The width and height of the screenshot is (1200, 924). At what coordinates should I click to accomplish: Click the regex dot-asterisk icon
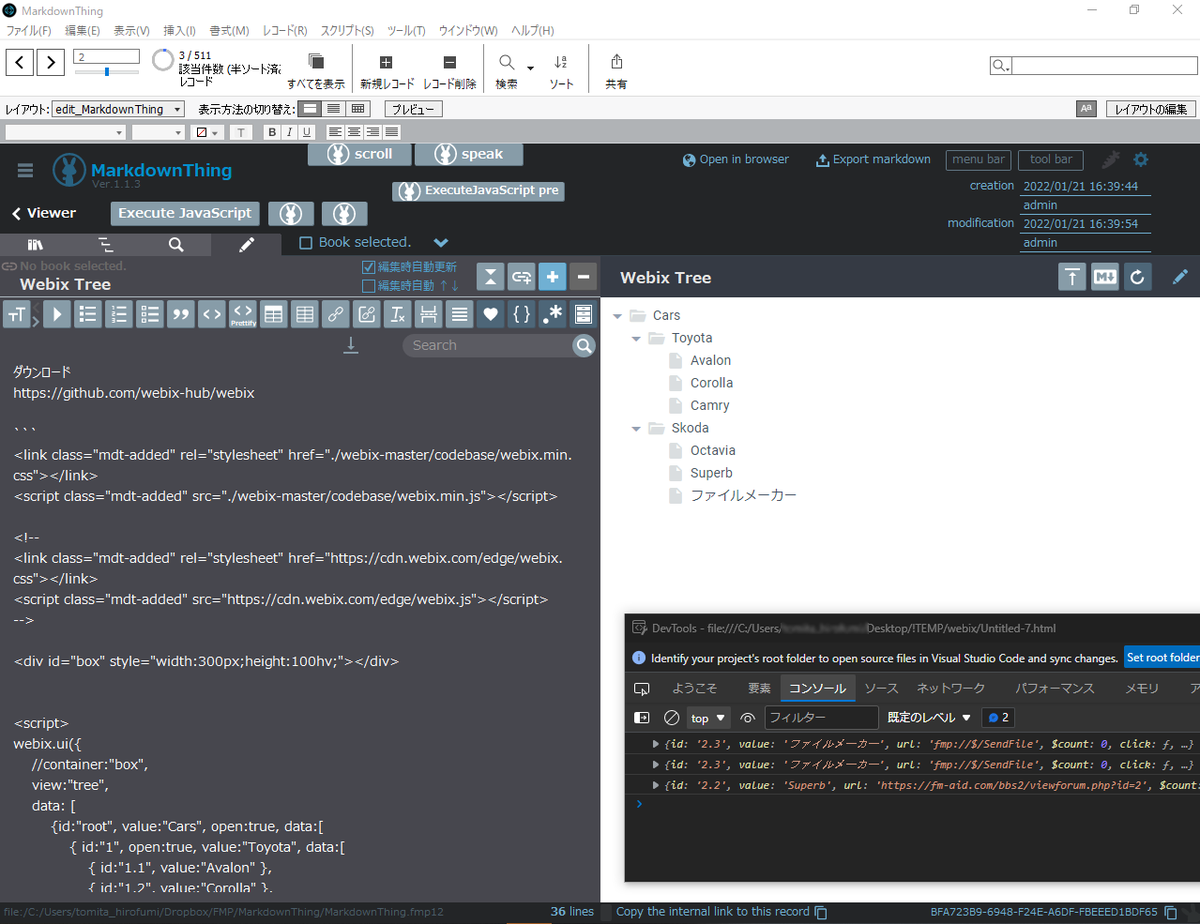coord(552,314)
